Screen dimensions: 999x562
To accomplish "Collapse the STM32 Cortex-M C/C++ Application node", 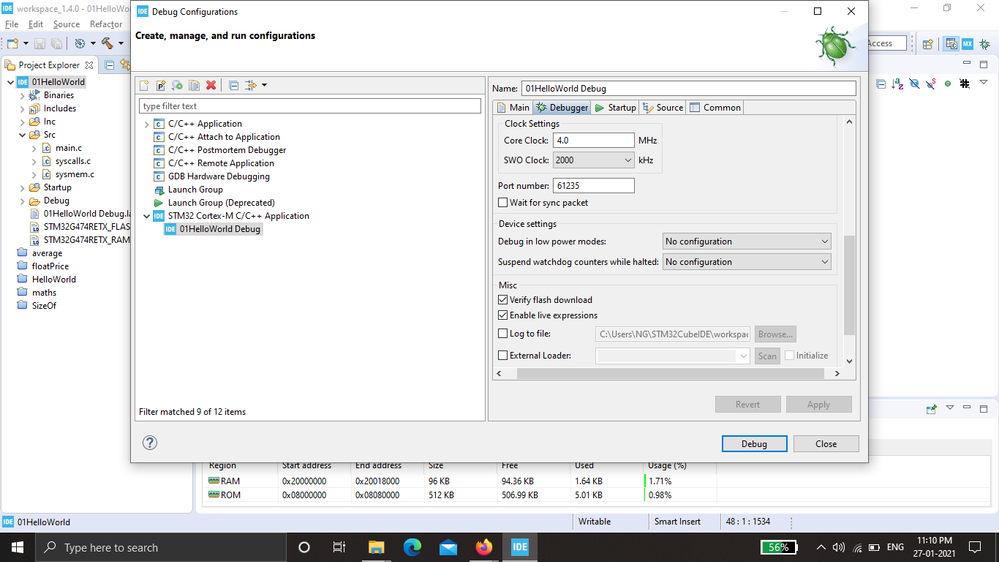I will [147, 216].
